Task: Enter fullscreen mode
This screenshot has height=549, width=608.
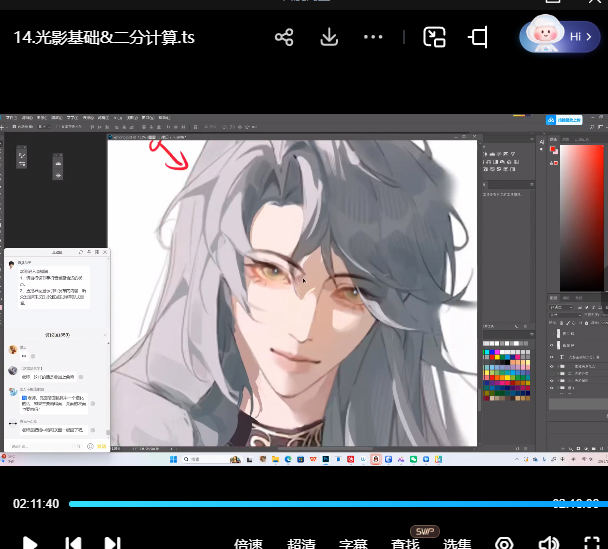Action: (591, 543)
